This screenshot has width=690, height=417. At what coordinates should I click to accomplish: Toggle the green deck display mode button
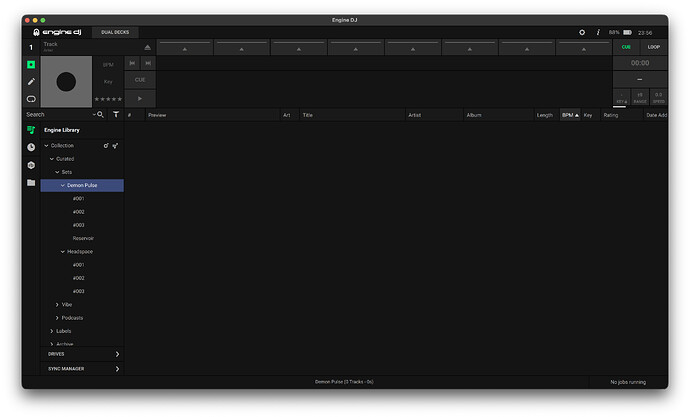point(31,64)
